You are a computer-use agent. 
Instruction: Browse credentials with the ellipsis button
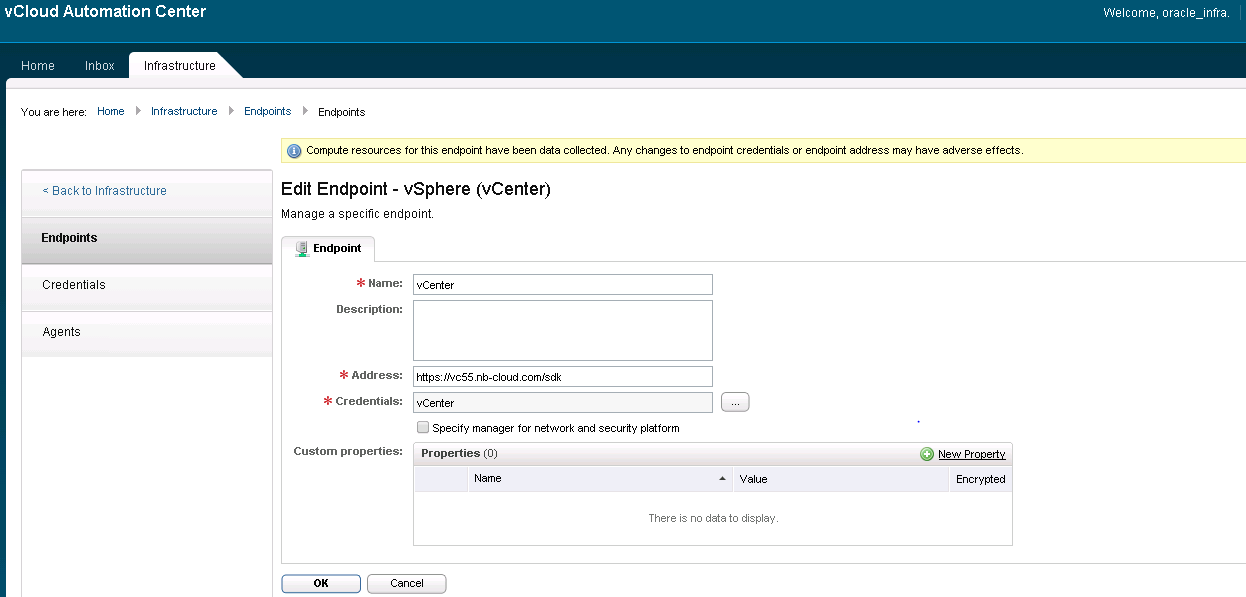pyautogui.click(x=735, y=402)
